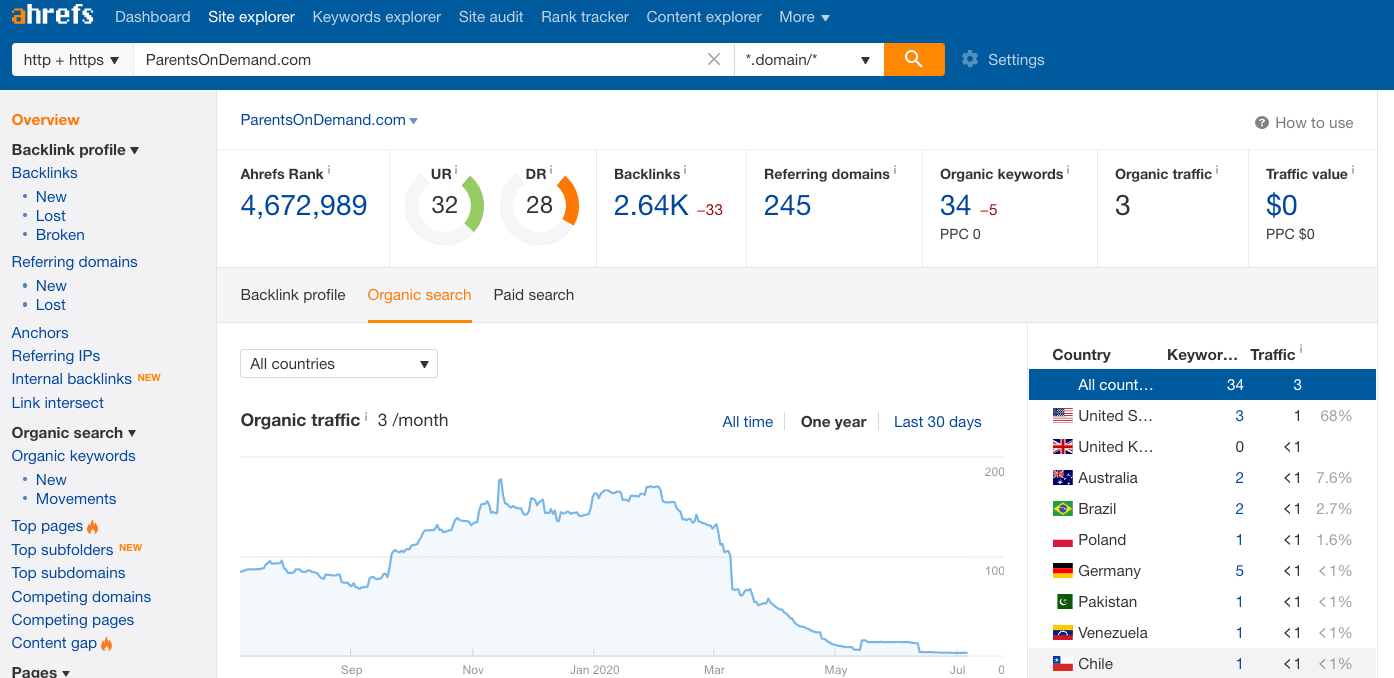Click the Chile flag icon
The width and height of the screenshot is (1394, 678).
pyautogui.click(x=1063, y=663)
